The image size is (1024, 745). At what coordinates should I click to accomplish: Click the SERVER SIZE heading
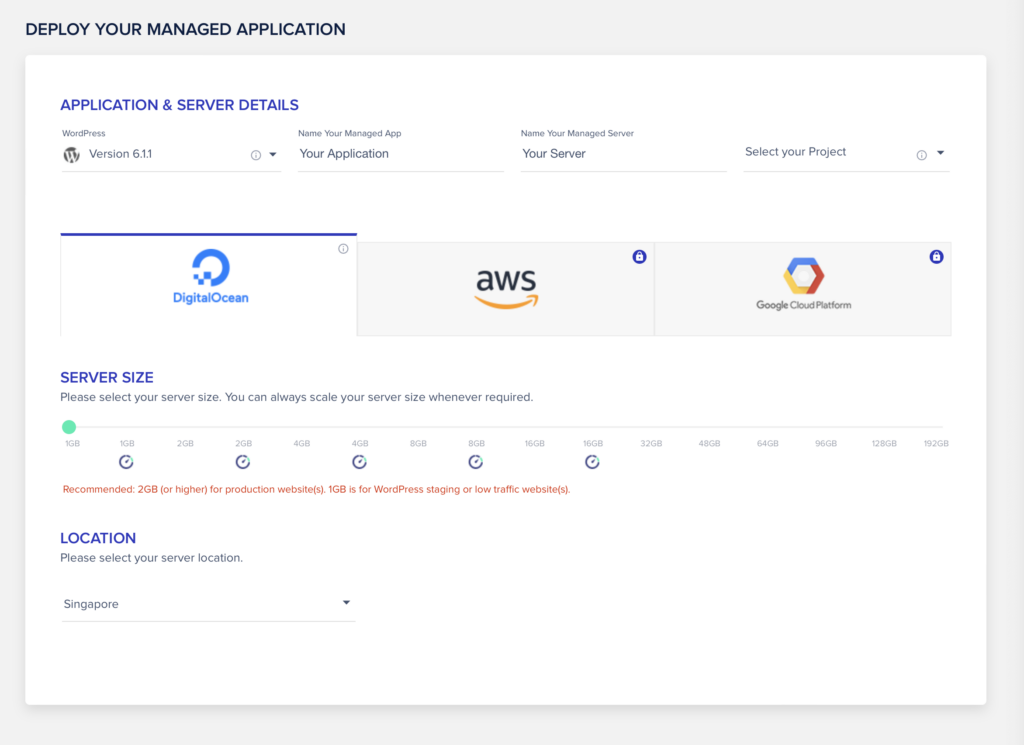pos(107,377)
